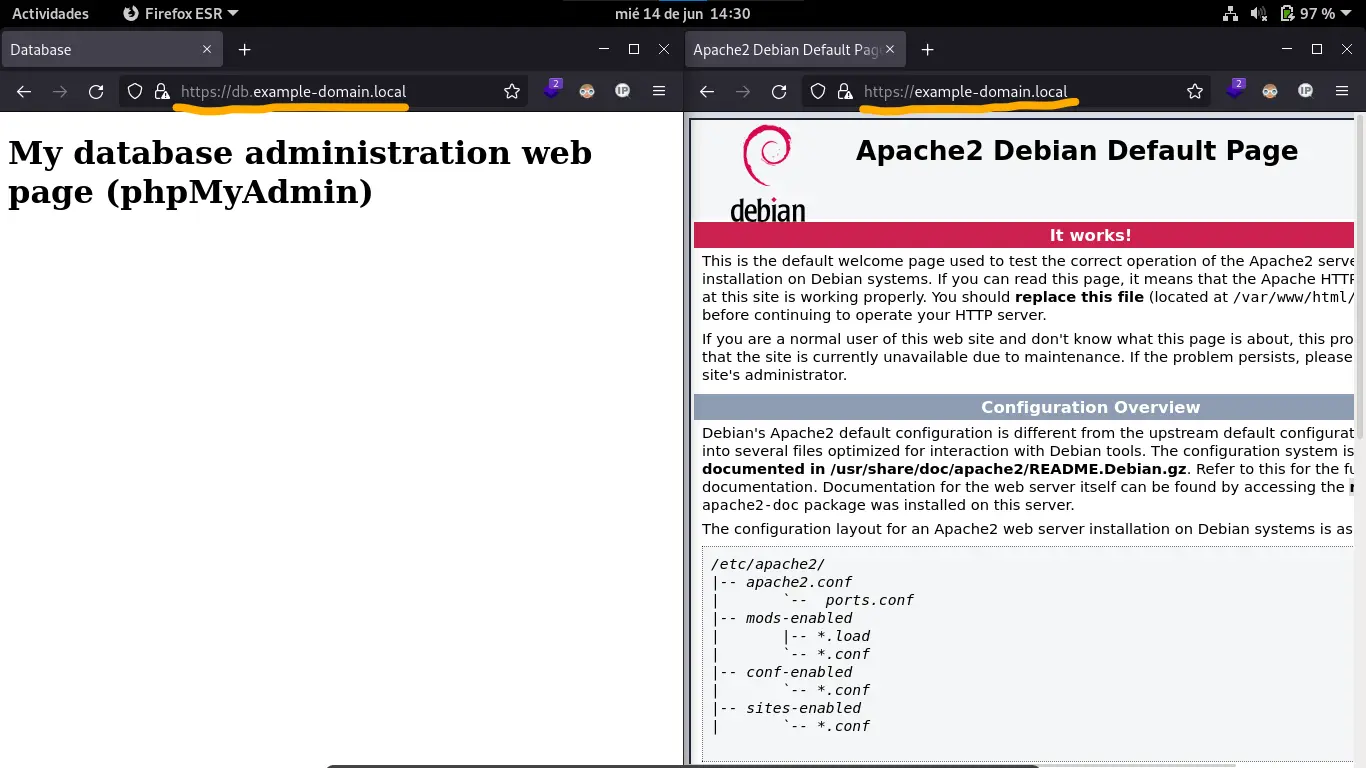
Task: Minimize the Database window
Action: click(x=603, y=49)
